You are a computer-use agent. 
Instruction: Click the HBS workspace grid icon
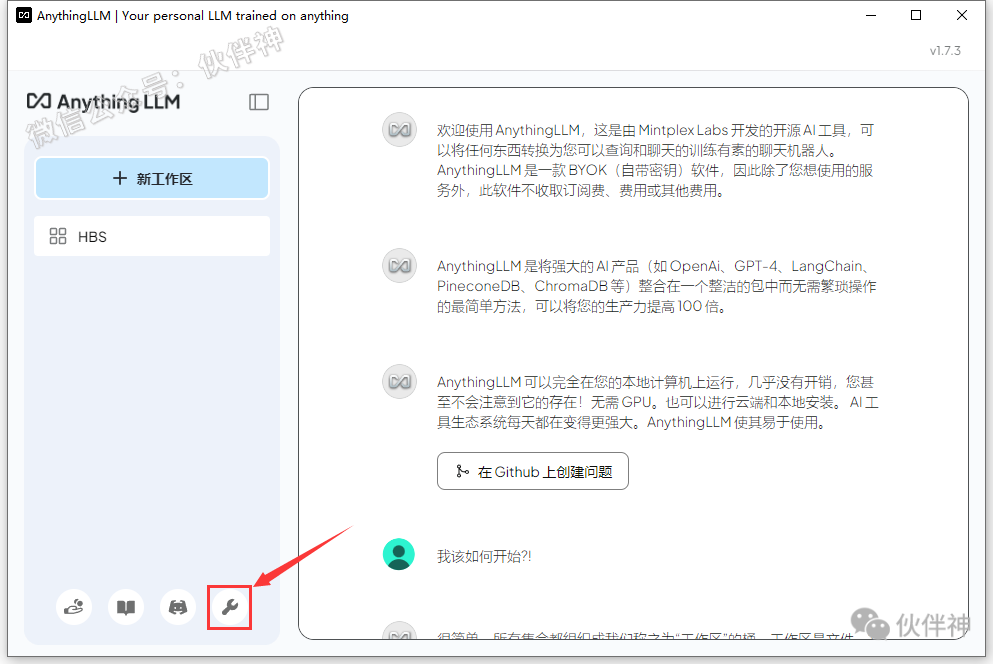(x=58, y=236)
